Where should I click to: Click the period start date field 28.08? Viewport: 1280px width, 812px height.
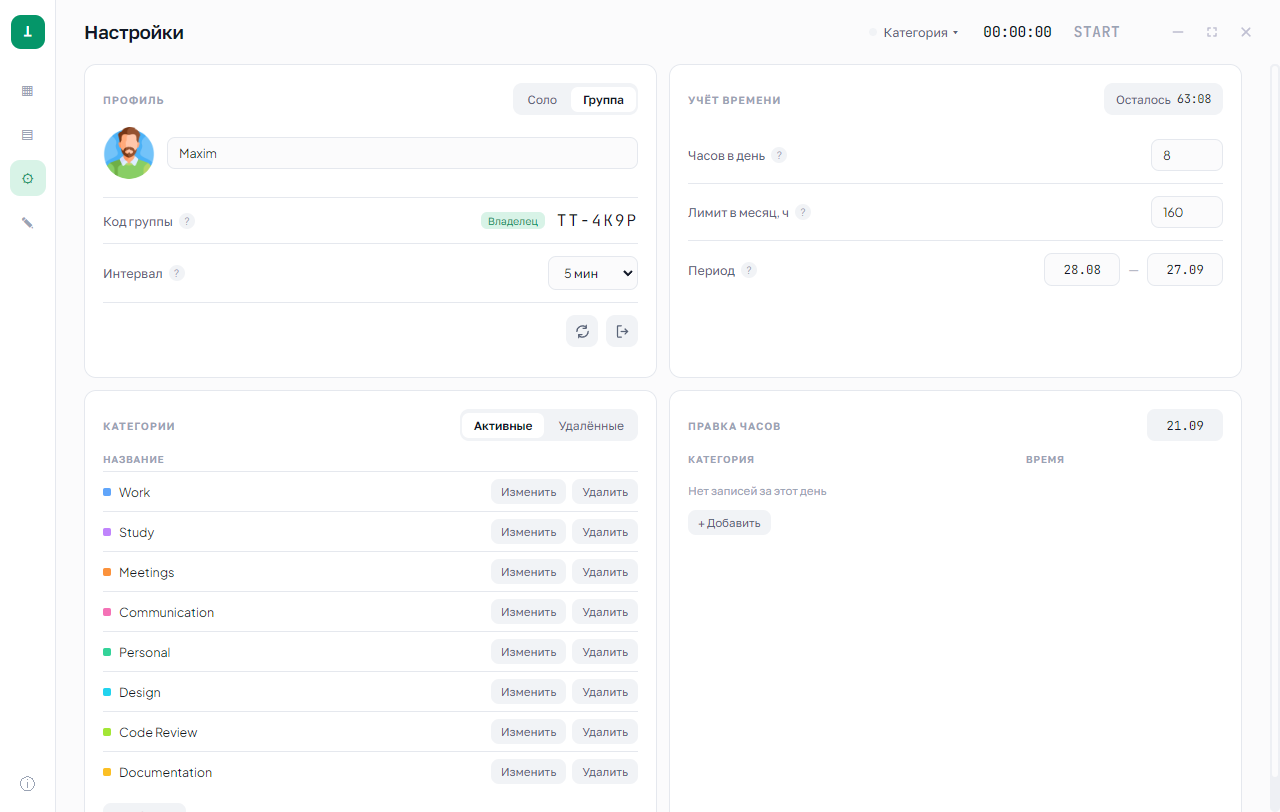1082,270
